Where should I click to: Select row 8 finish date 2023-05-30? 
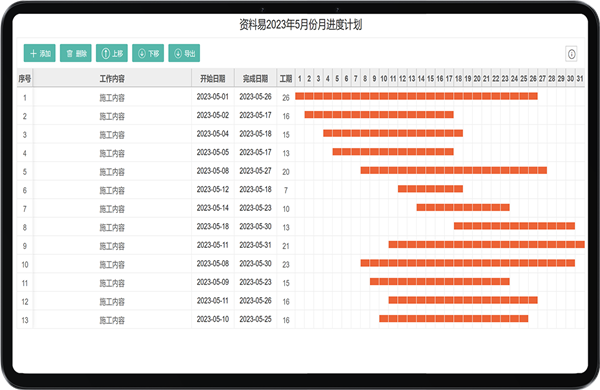[x=255, y=227]
